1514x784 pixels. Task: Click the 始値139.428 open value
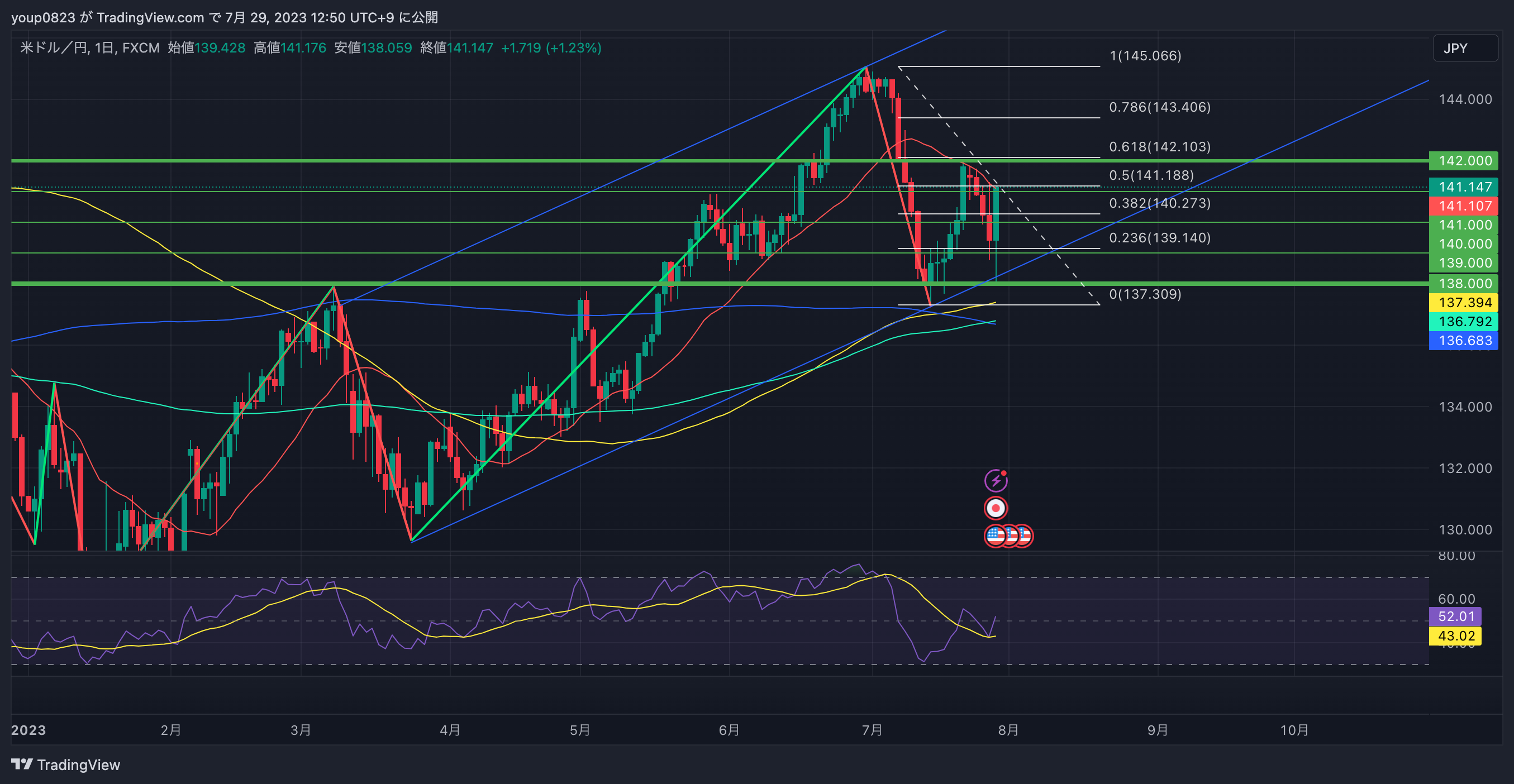(x=206, y=48)
